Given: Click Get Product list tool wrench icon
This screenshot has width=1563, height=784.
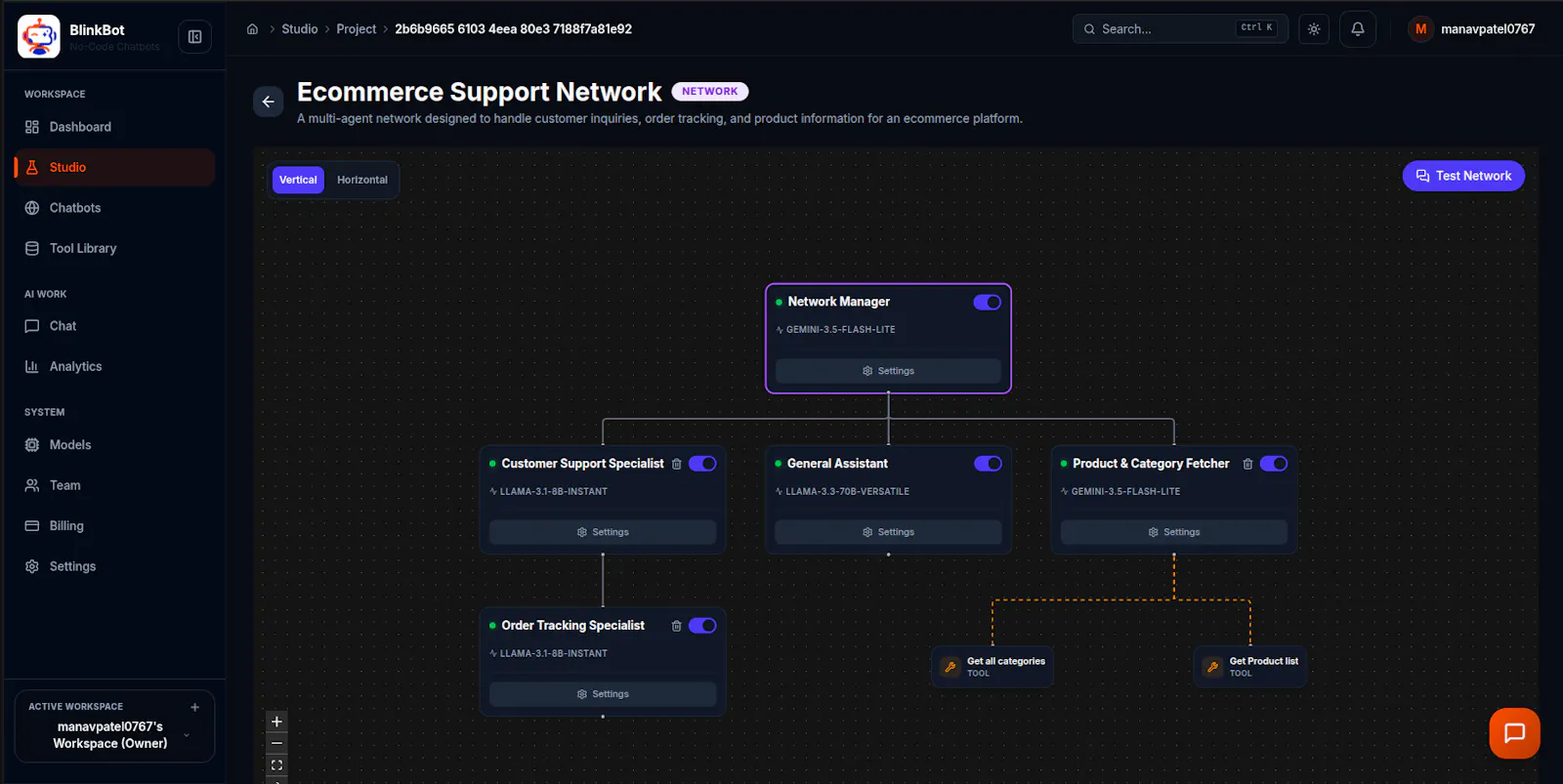Looking at the screenshot, I should click(x=1212, y=667).
